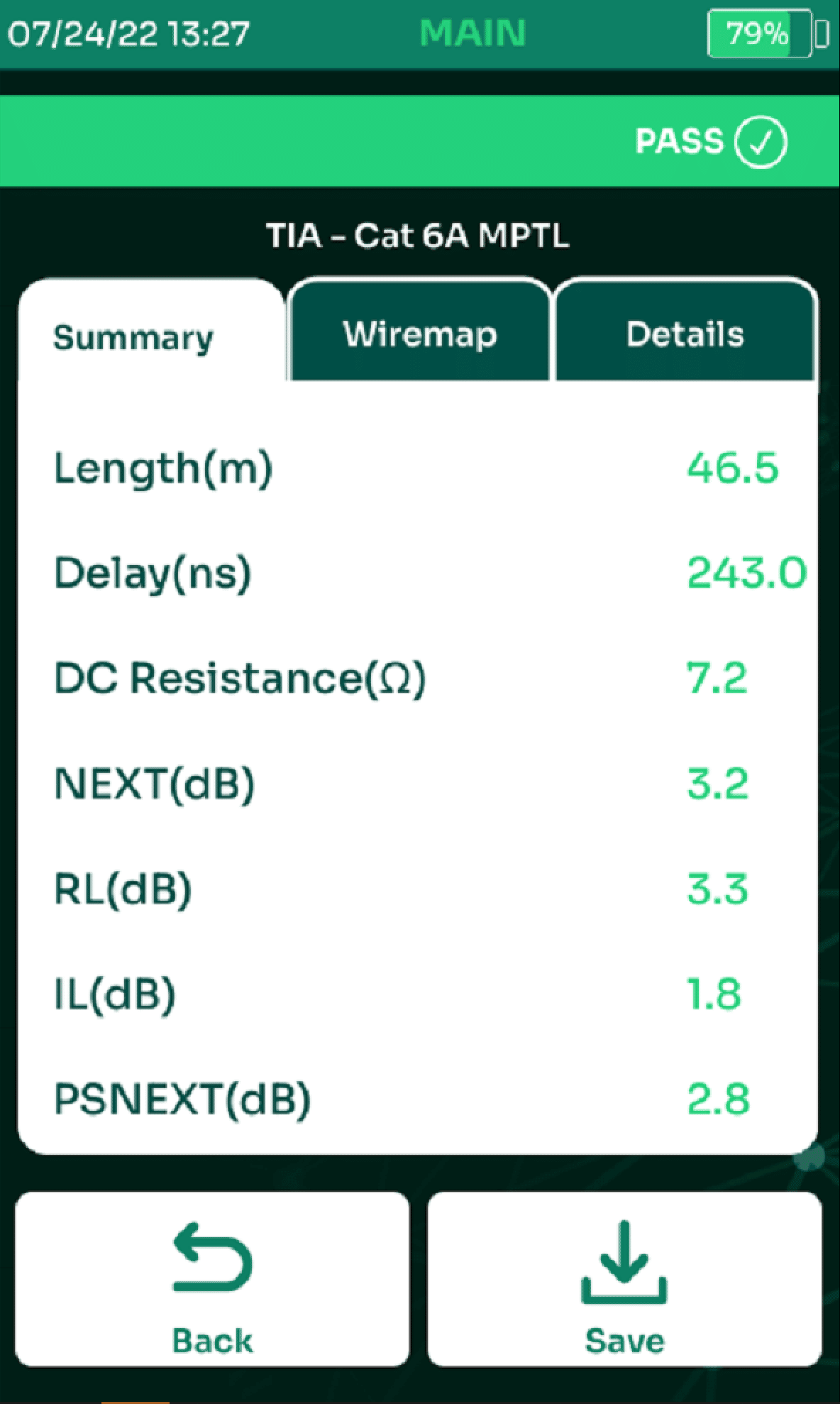The image size is (840, 1404).
Task: Click the RL(dB) value 3.3
Action: 717,889
